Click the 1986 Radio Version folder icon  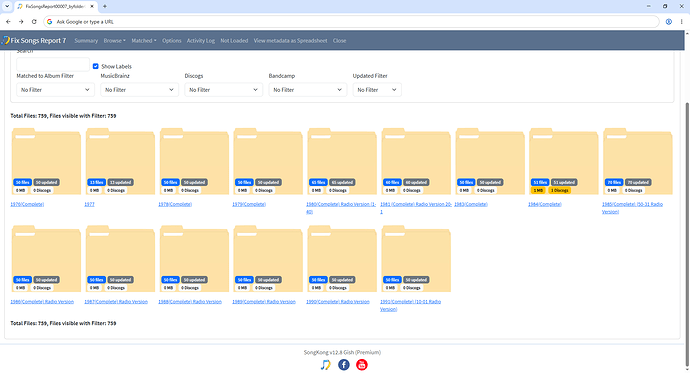coord(46,259)
